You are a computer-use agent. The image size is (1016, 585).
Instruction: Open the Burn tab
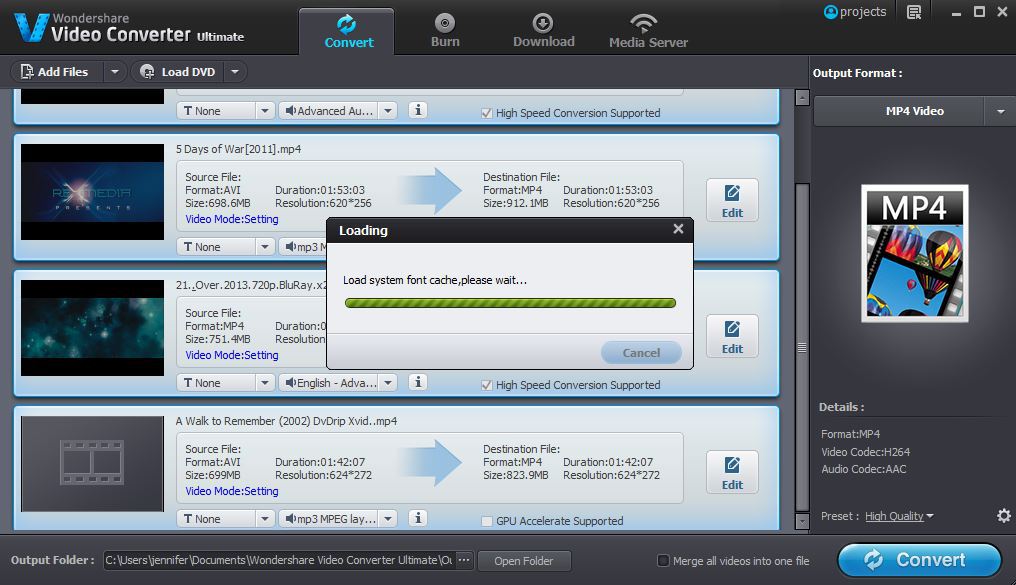(x=445, y=31)
